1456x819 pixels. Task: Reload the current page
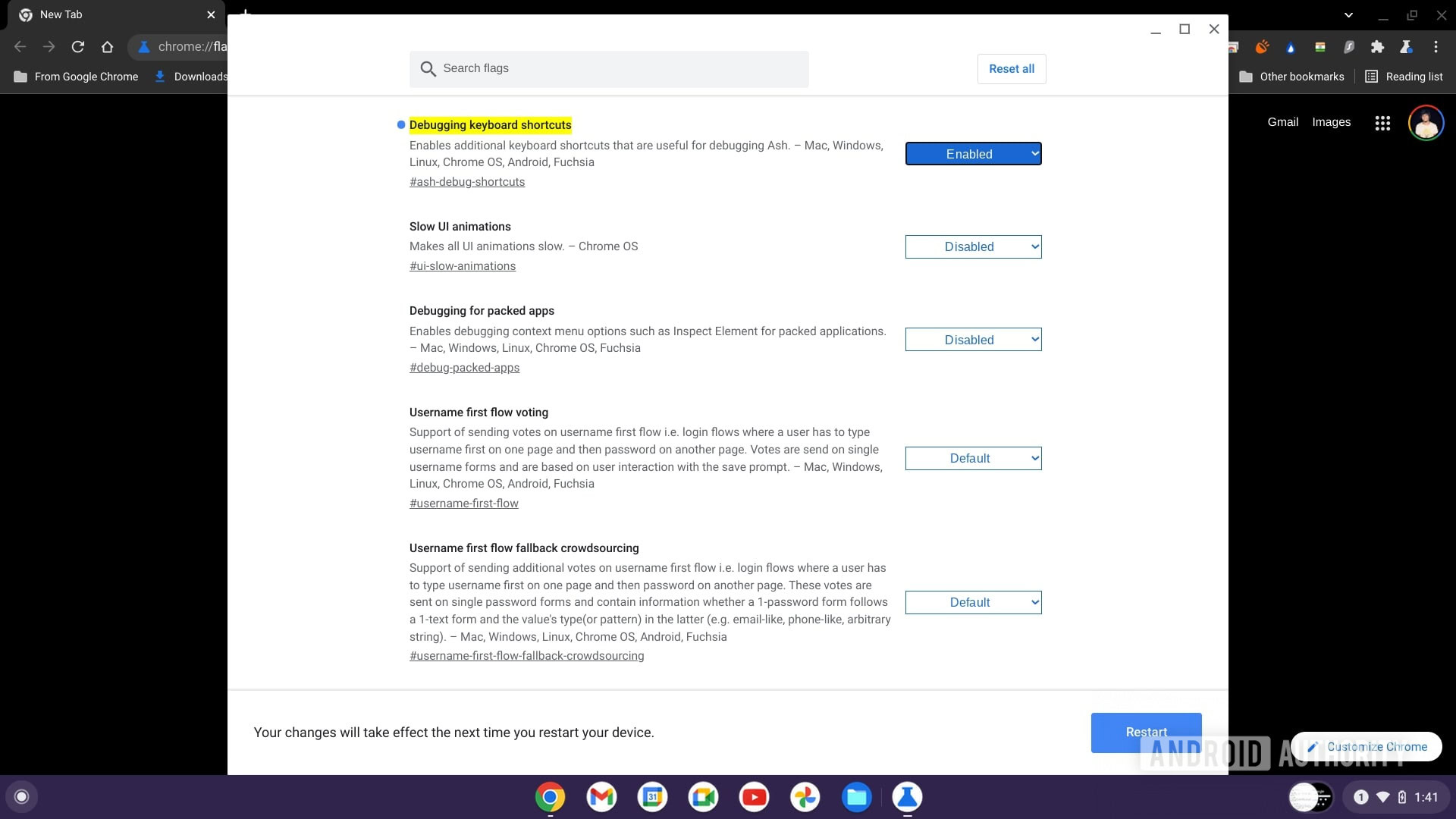(x=77, y=47)
